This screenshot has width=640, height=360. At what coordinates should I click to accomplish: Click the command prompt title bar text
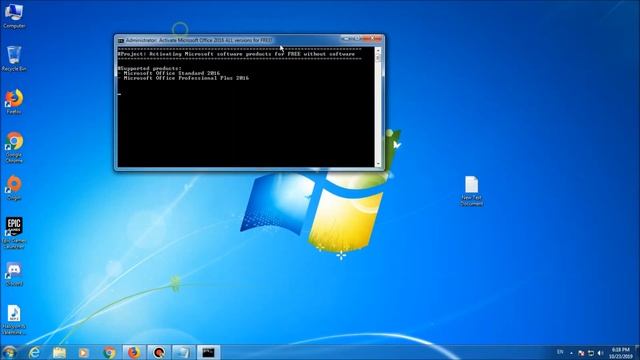pyautogui.click(x=199, y=40)
